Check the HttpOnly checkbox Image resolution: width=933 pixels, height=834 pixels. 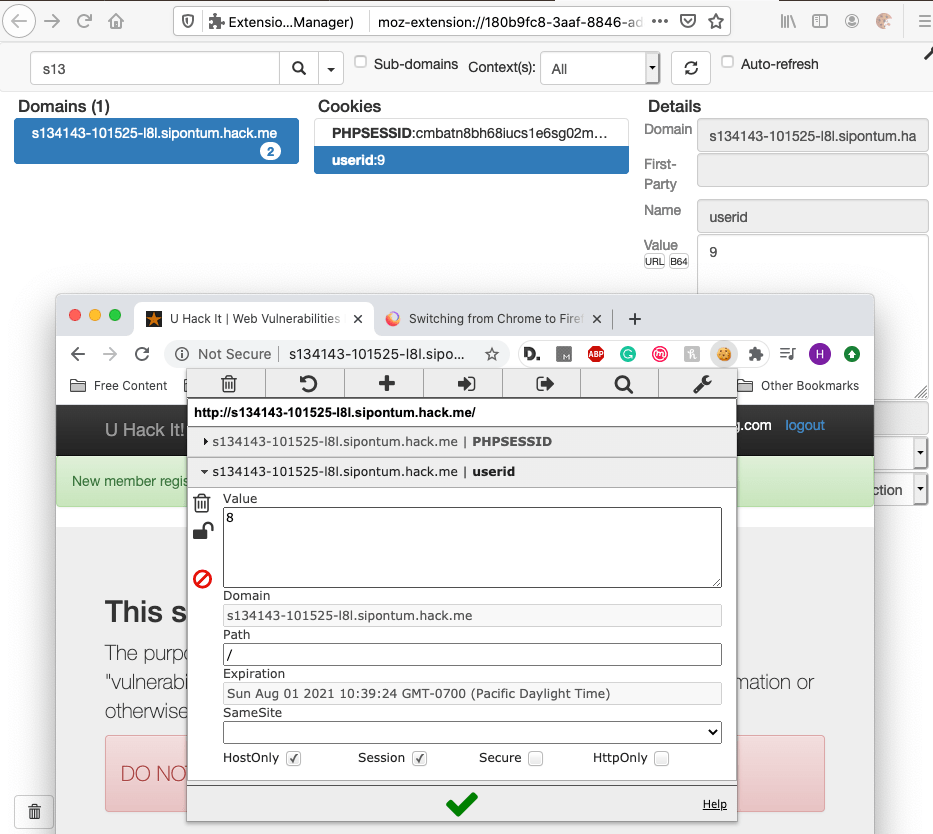(x=661, y=759)
